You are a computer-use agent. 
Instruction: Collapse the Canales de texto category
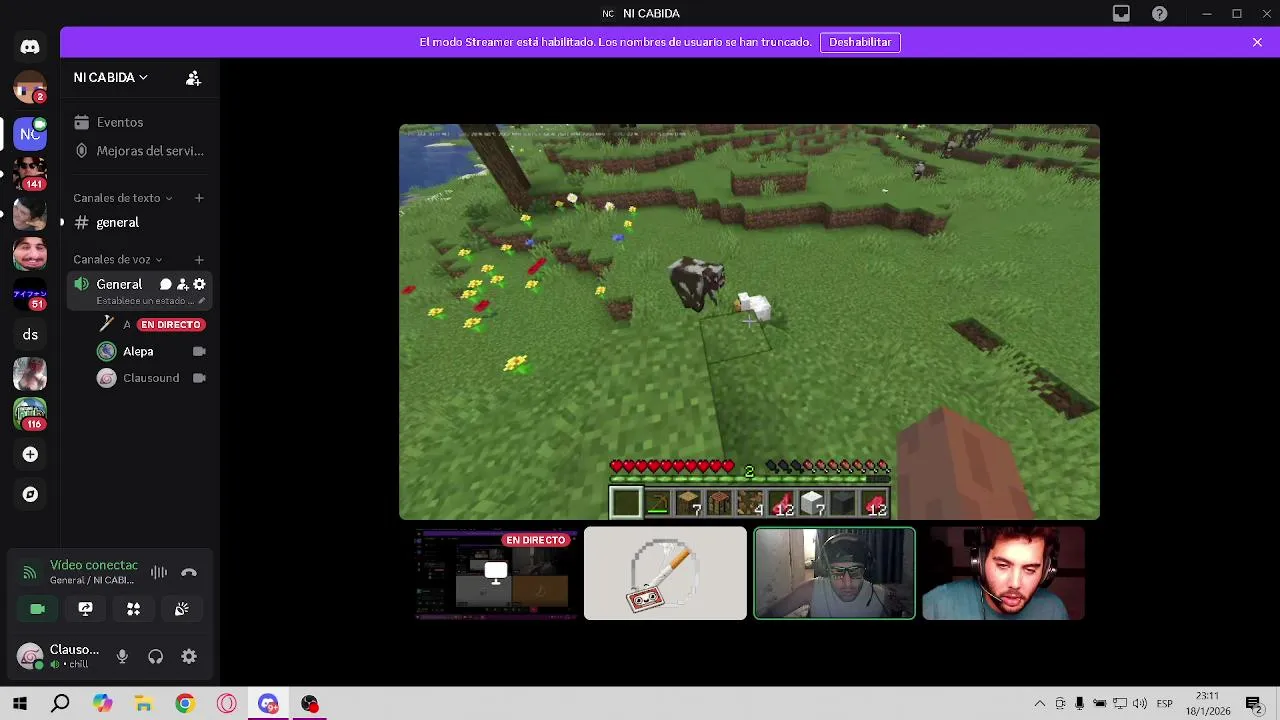coord(122,198)
